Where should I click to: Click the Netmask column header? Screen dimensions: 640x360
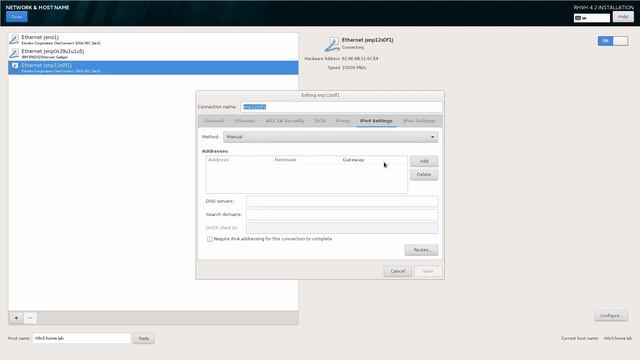(306, 160)
